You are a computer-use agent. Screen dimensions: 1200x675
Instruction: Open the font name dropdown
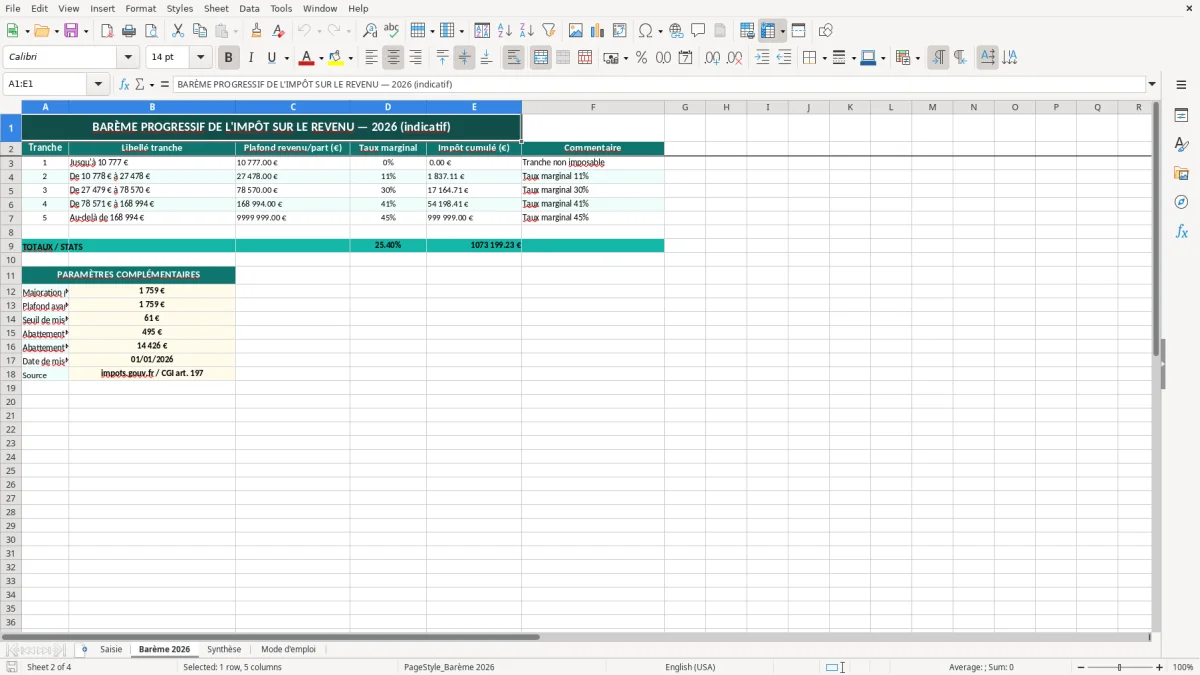128,58
